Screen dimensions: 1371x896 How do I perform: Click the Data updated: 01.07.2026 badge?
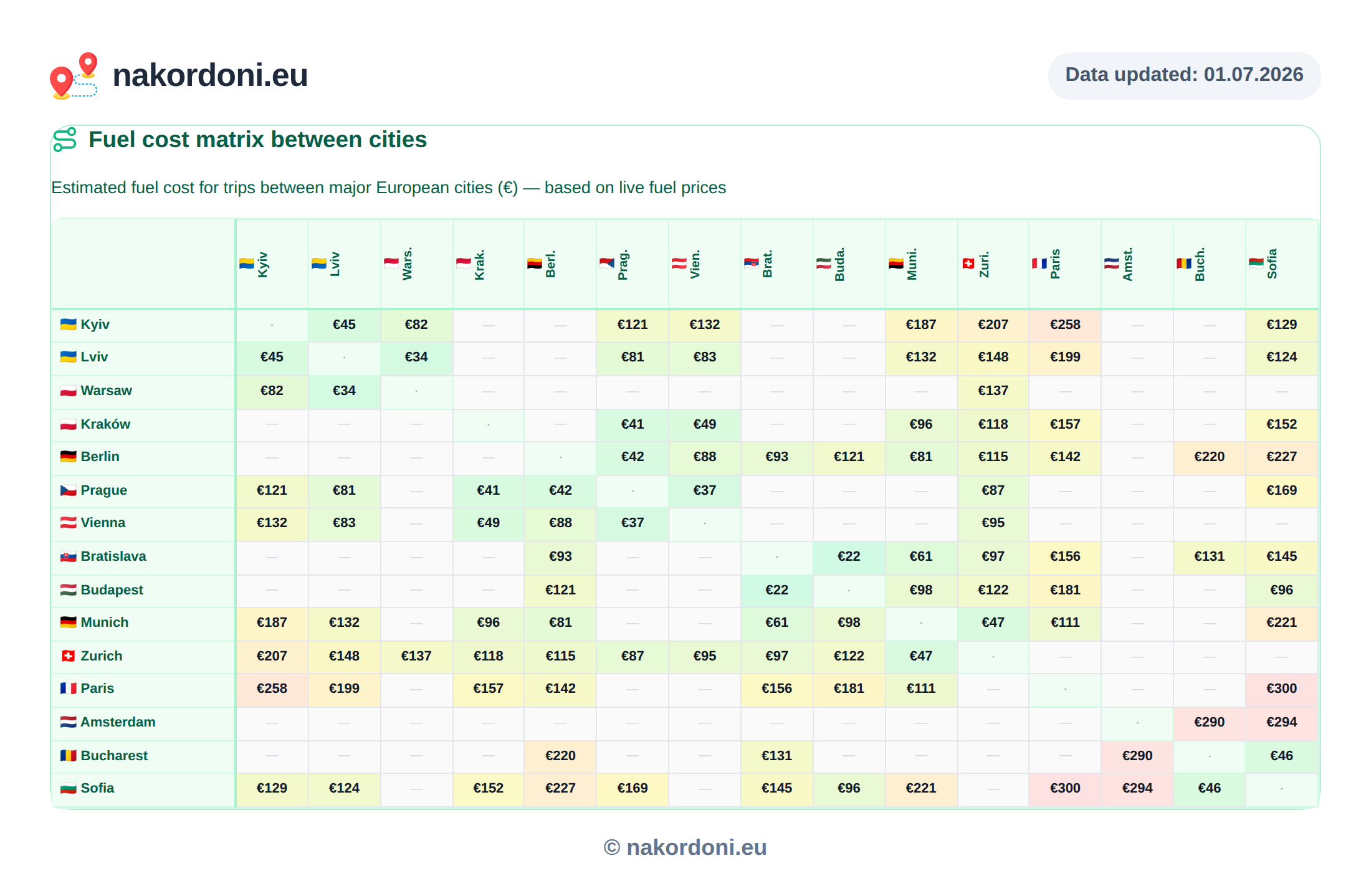pos(1184,75)
